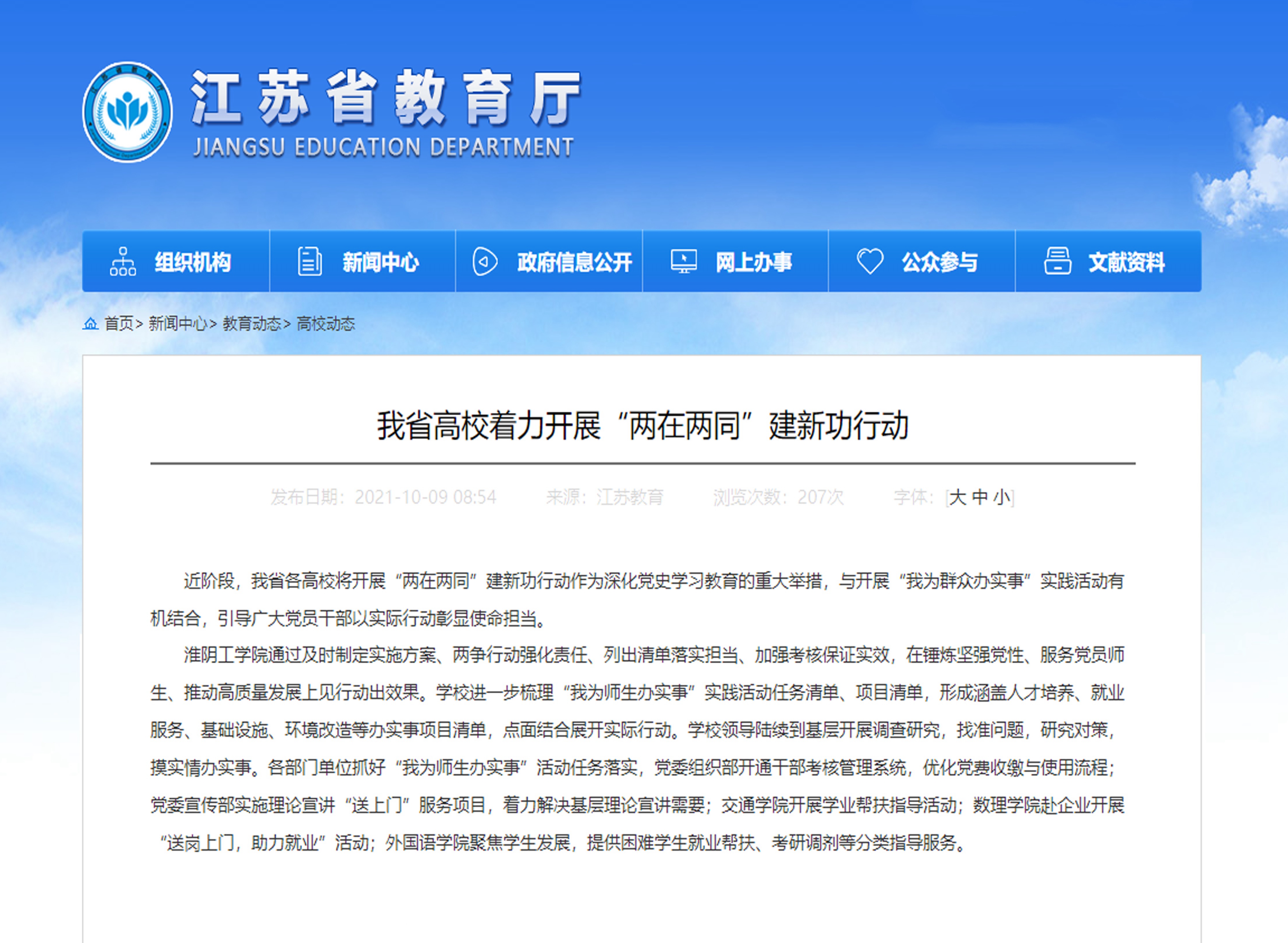Click the paragraph starting with 淮阴工学院通过
Screen dimensions: 1288x943
pyautogui.click(x=637, y=748)
